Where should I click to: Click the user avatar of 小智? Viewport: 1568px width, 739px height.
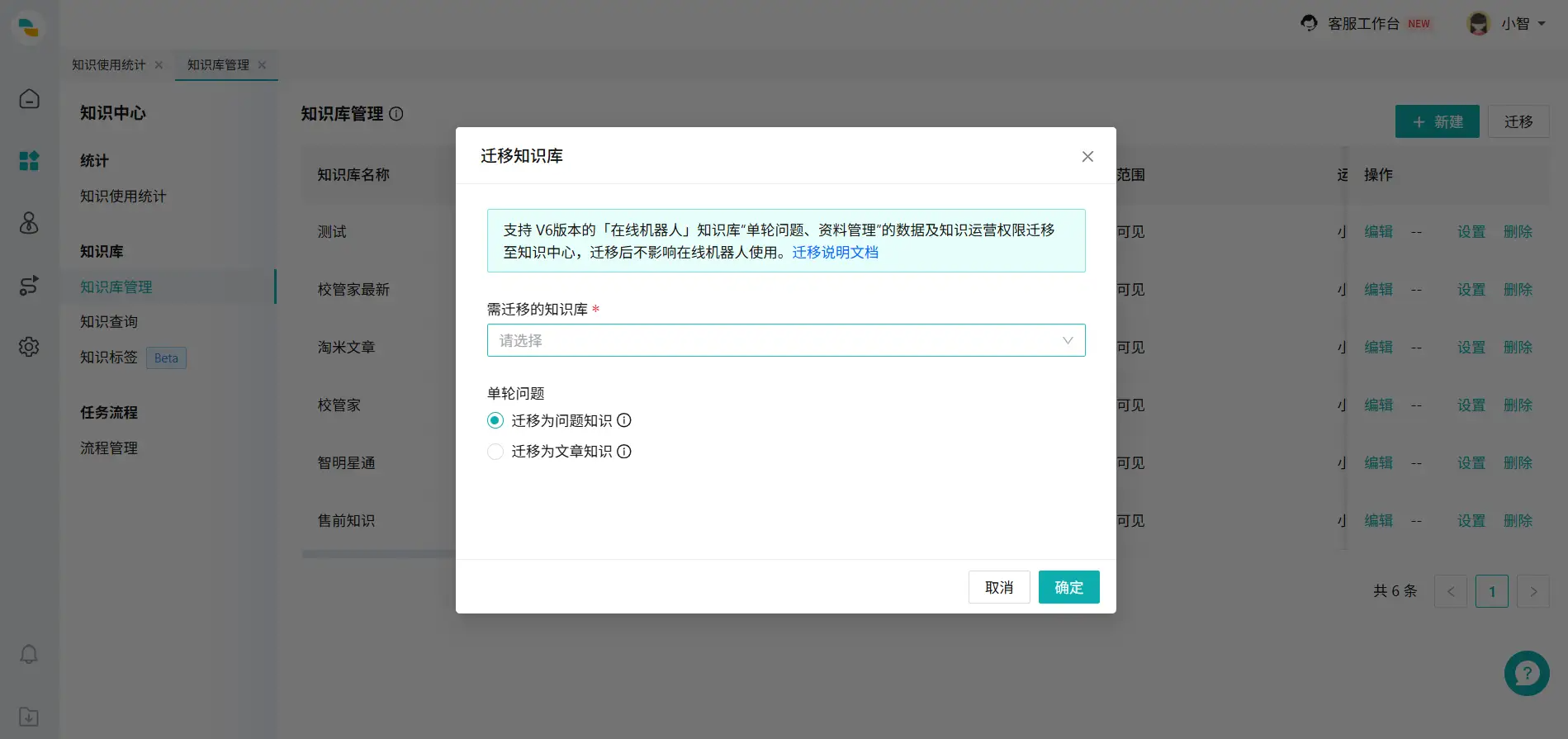(x=1478, y=23)
